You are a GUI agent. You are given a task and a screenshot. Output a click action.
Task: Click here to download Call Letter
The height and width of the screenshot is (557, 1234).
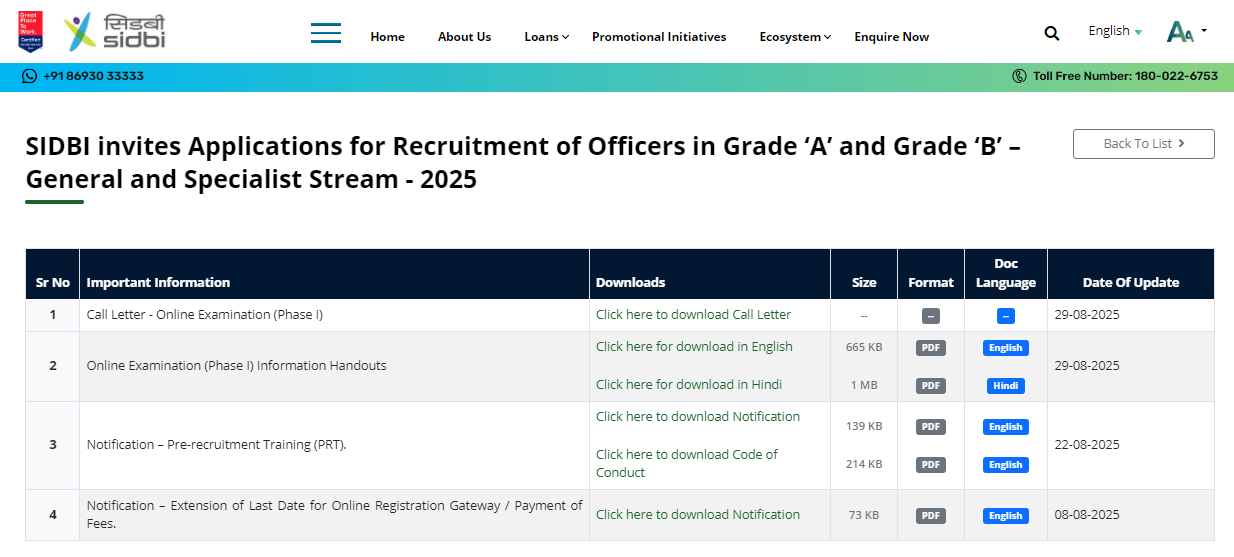pyautogui.click(x=693, y=315)
